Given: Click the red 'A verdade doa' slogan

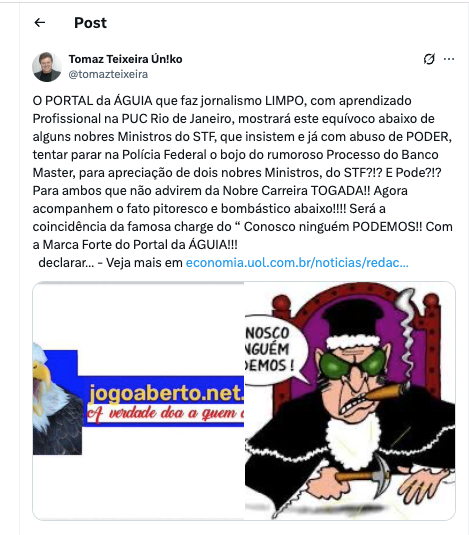Looking at the screenshot, I should pos(165,414).
